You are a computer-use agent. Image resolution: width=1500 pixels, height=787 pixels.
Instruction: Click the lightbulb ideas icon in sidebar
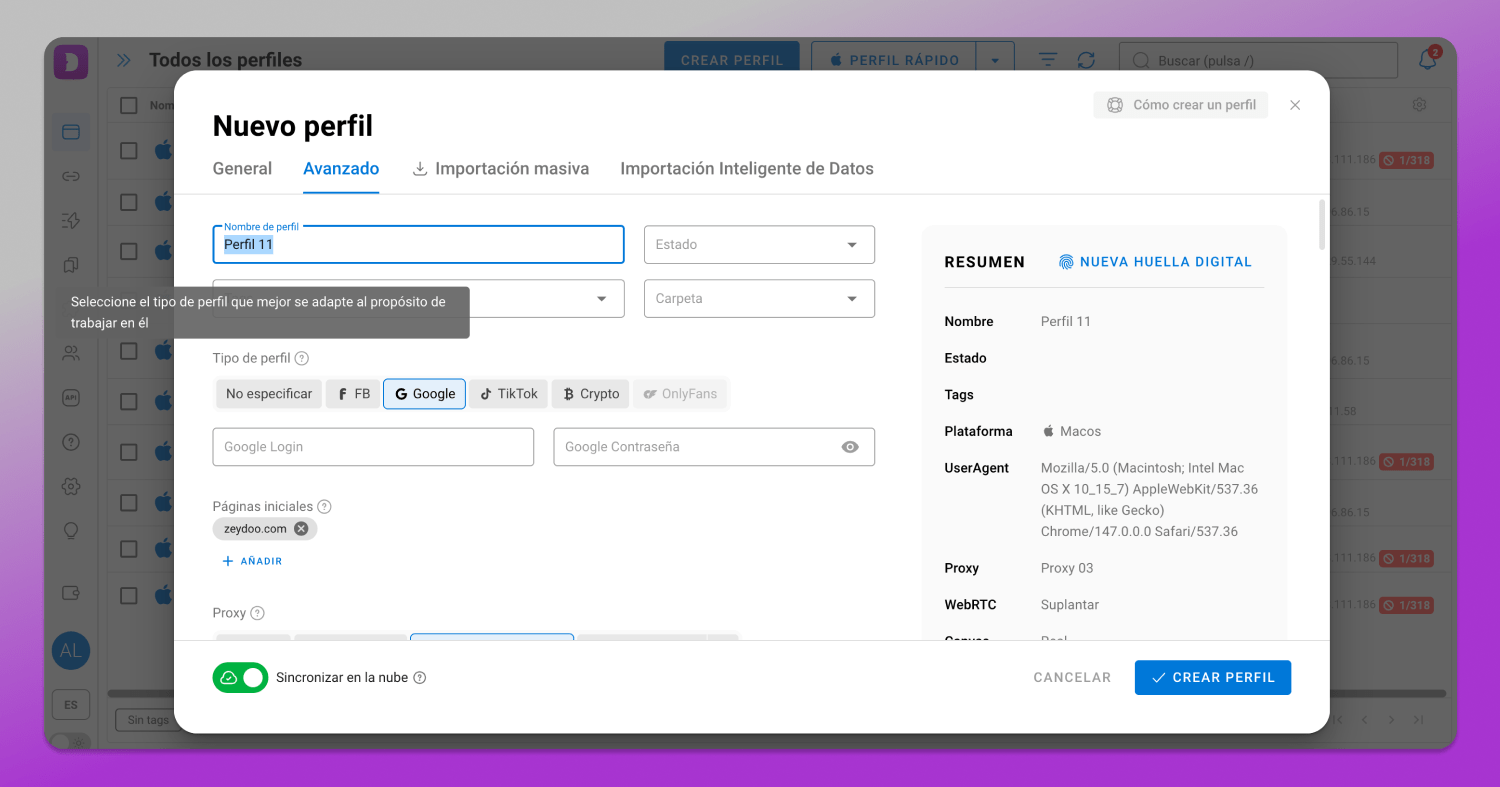(x=71, y=531)
